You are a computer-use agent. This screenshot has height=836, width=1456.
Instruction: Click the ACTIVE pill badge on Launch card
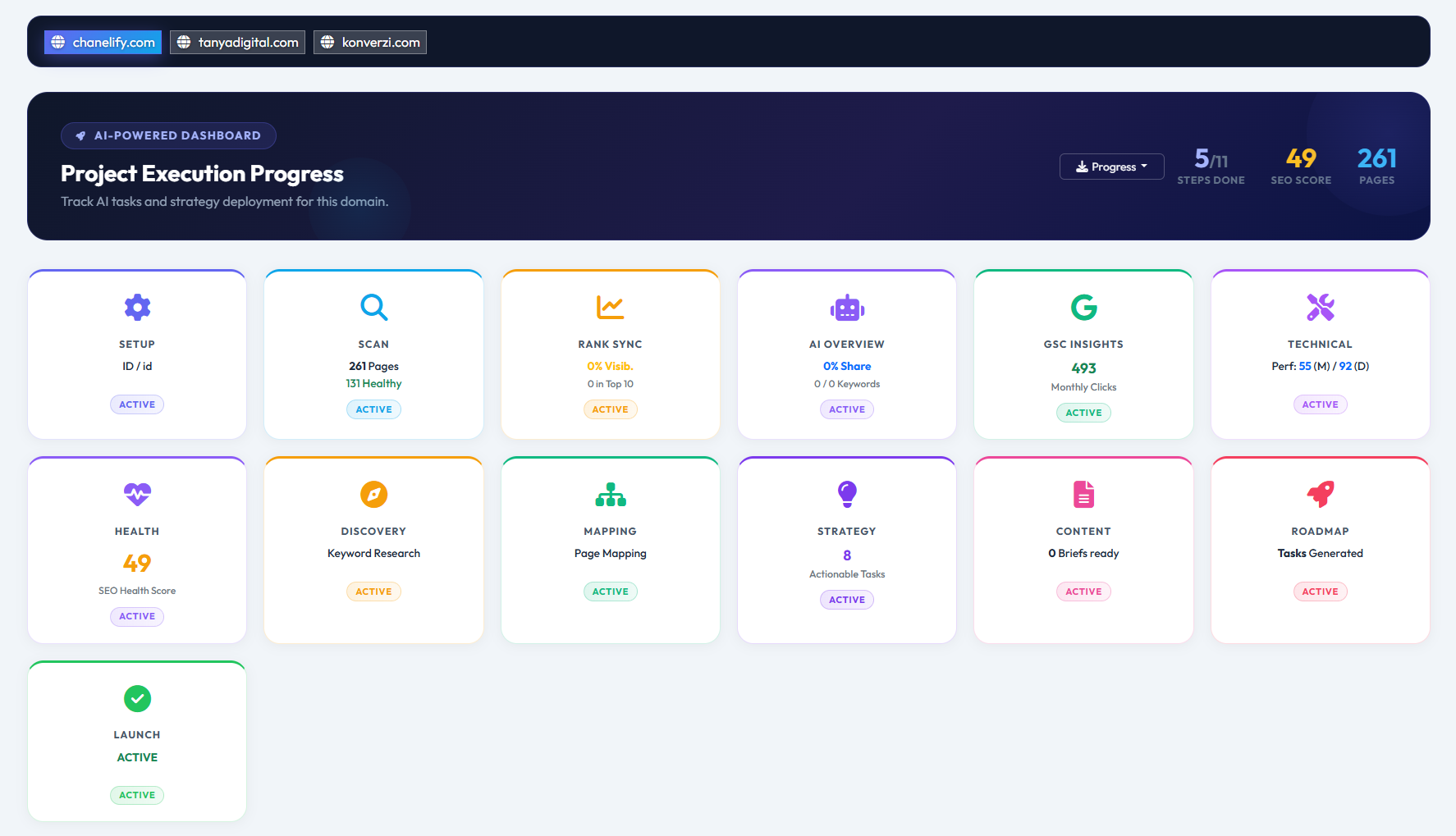point(137,795)
